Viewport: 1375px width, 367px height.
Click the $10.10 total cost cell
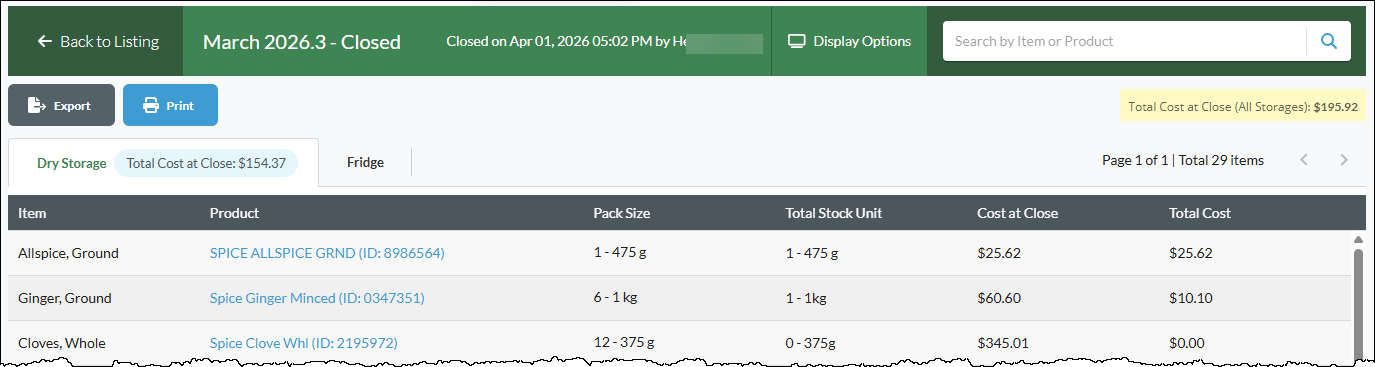pos(1190,298)
